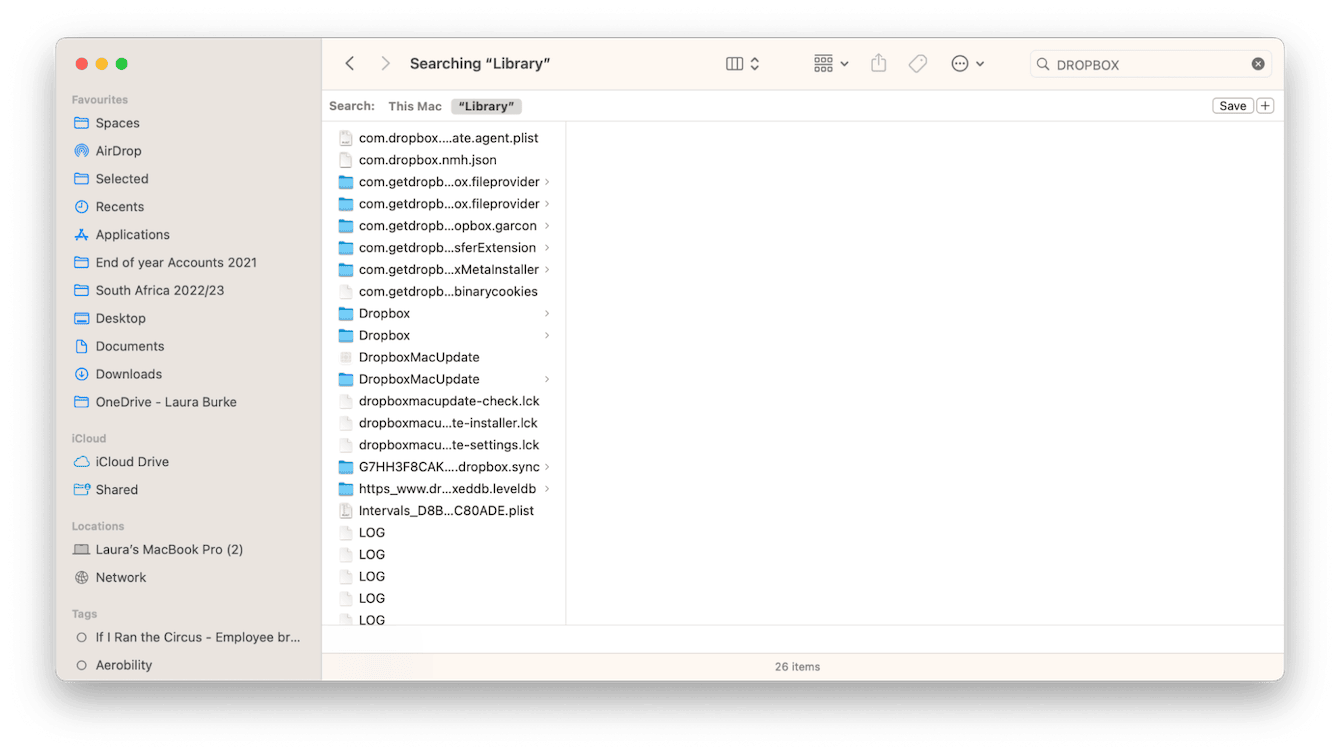Select the com.dropbox.nmh.json file
Viewport: 1340px width, 755px height.
coord(427,159)
